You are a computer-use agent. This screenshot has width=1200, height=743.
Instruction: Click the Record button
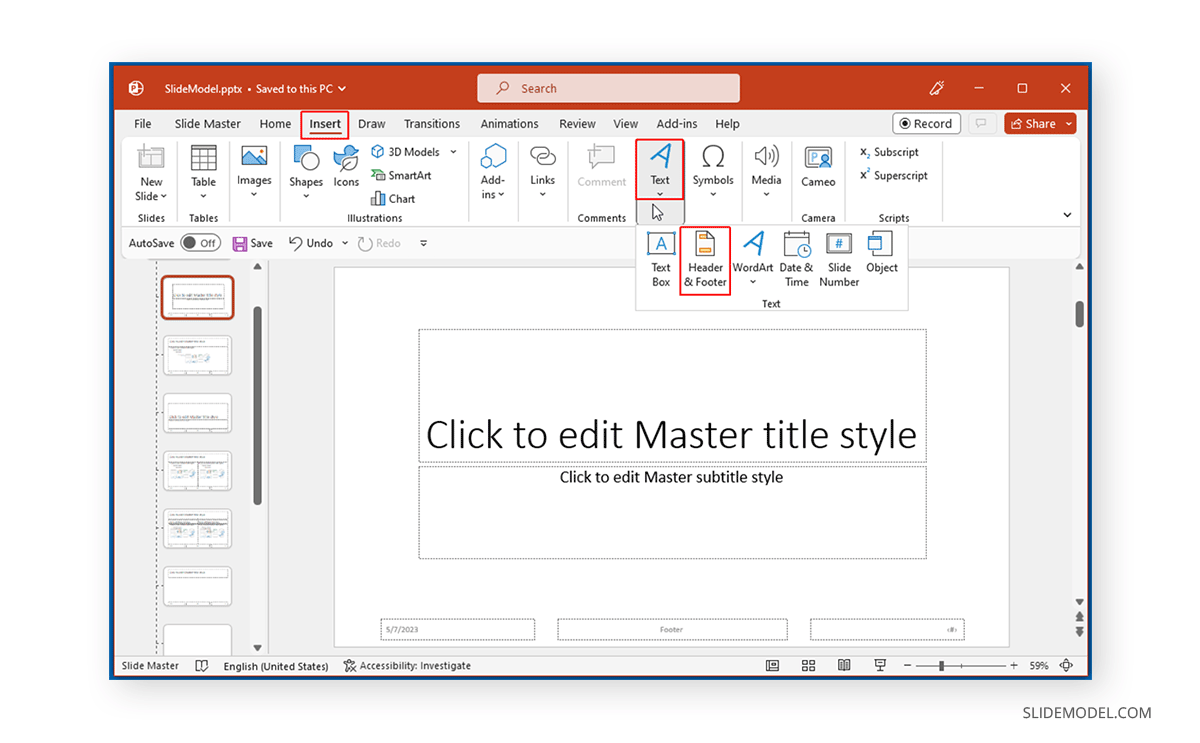pos(926,123)
